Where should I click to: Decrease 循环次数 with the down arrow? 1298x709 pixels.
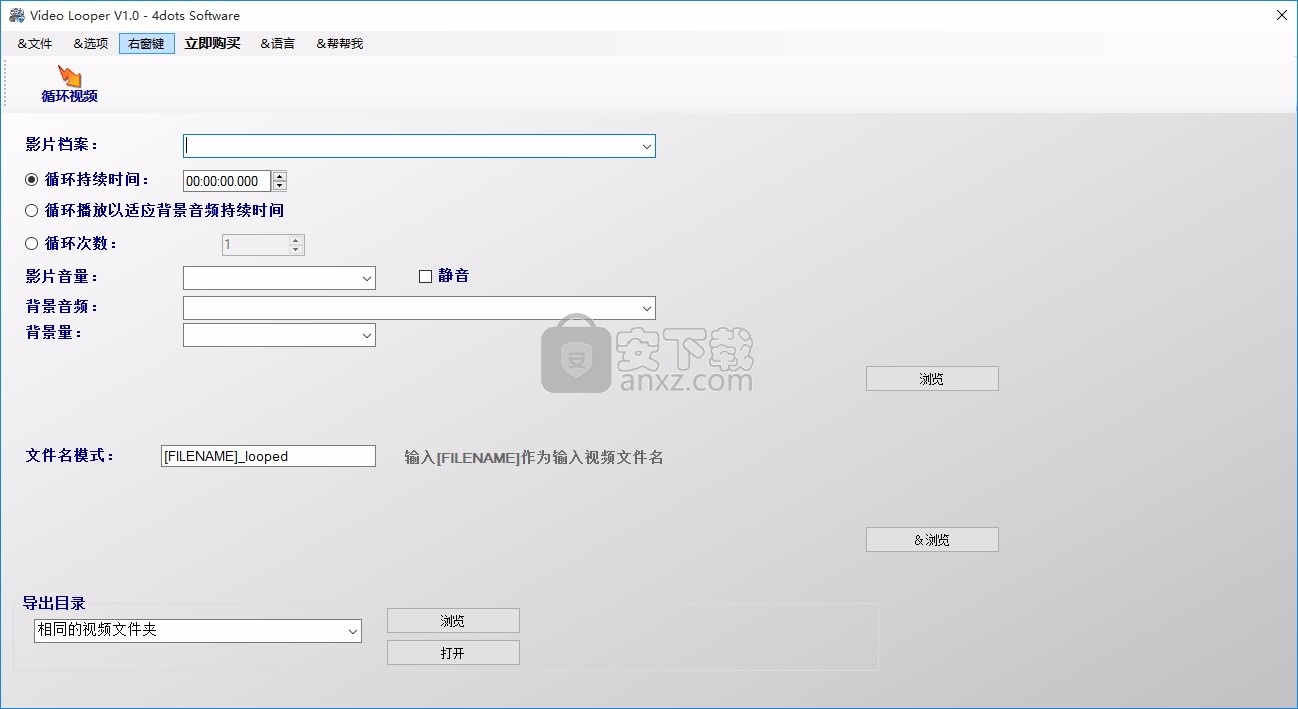[x=296, y=250]
